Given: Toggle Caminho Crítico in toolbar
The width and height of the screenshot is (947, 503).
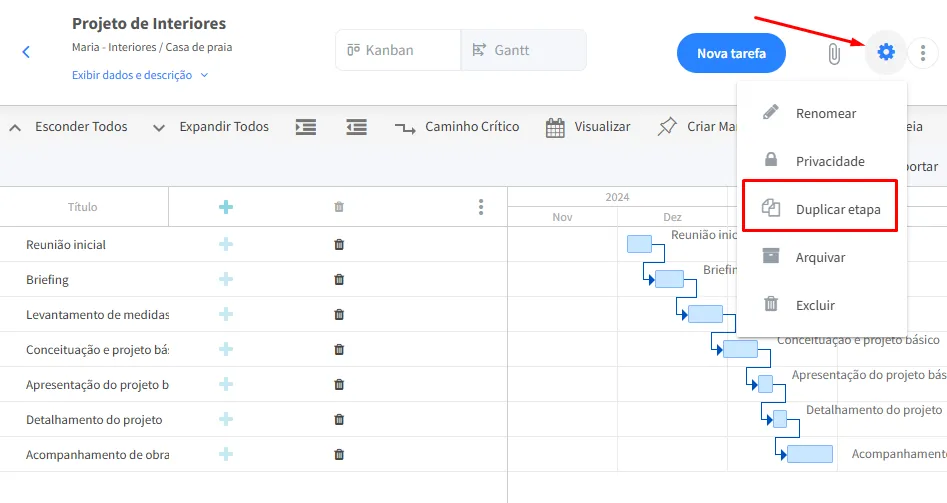Looking at the screenshot, I should pyautogui.click(x=458, y=127).
